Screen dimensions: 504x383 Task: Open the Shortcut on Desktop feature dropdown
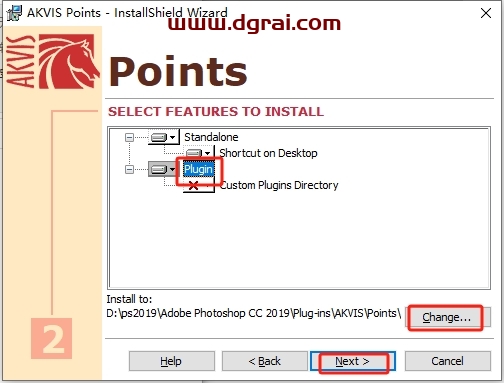(198, 153)
